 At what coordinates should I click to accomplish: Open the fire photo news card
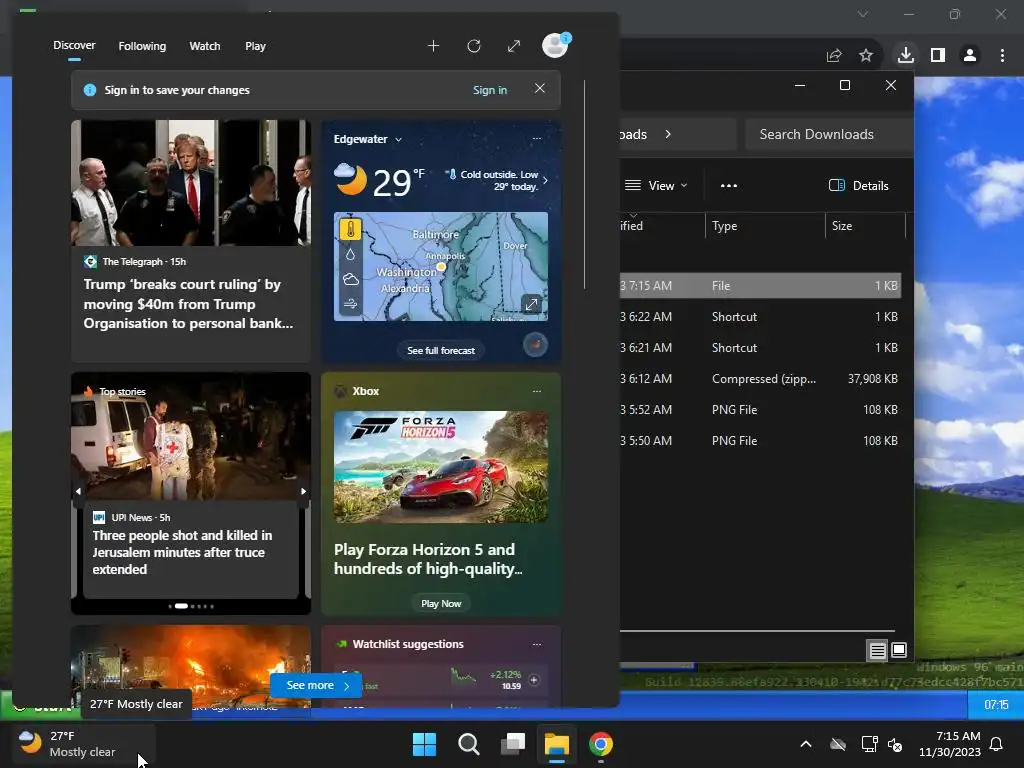(x=191, y=666)
